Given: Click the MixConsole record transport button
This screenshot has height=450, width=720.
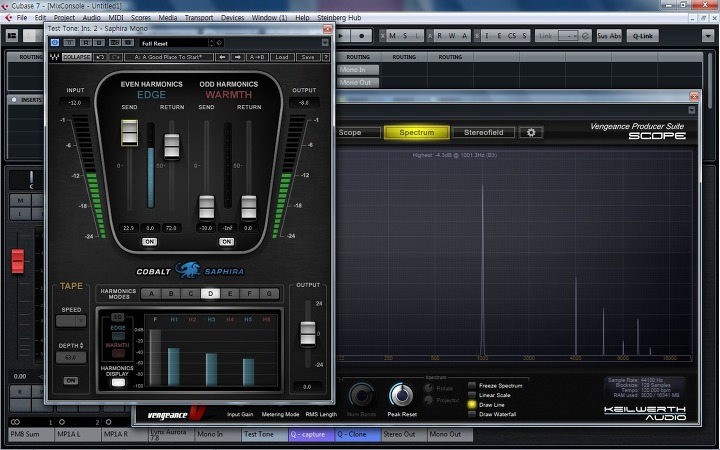Looking at the screenshot, I should [x=361, y=36].
